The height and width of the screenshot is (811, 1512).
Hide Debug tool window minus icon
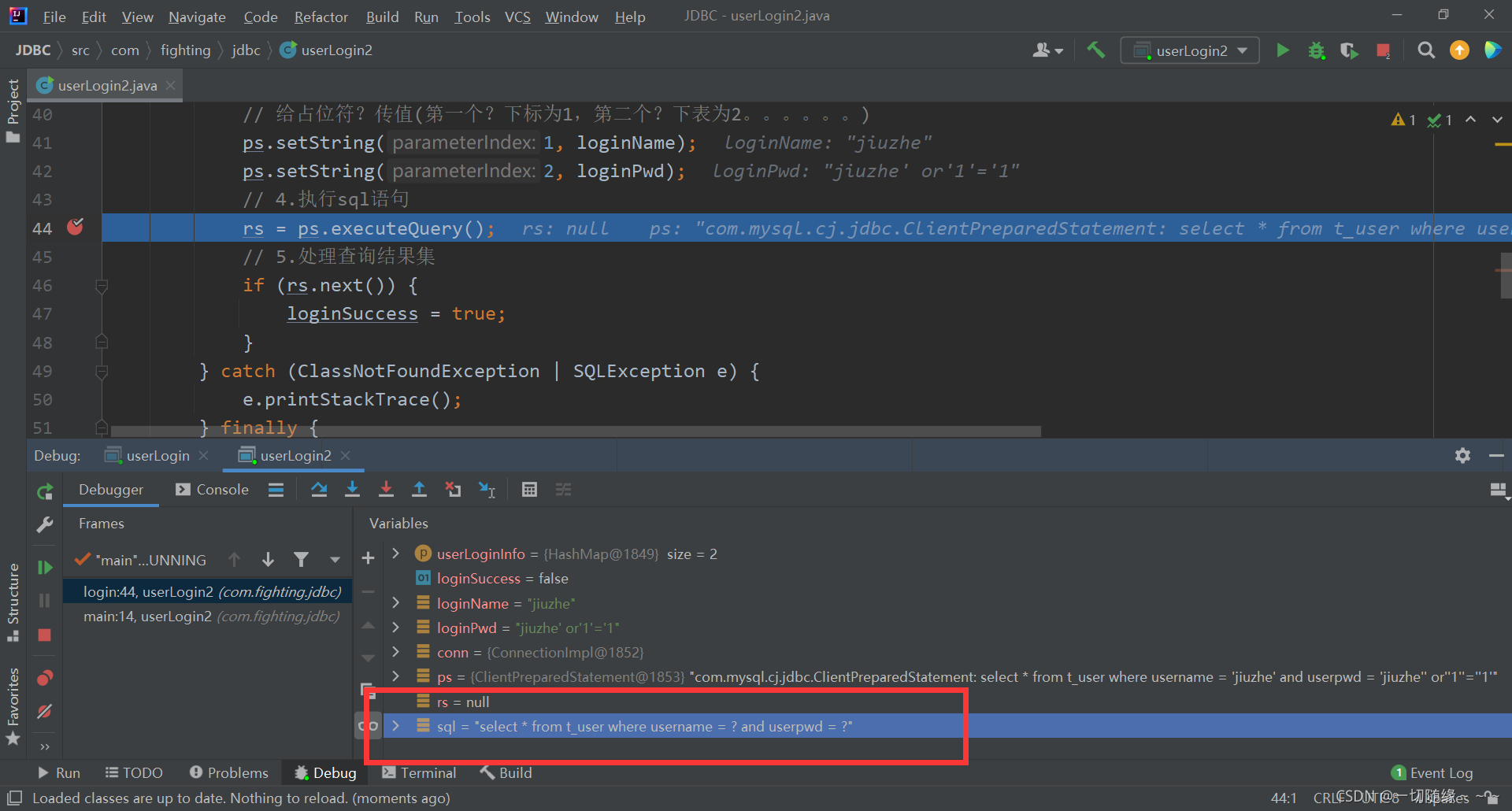point(1496,456)
